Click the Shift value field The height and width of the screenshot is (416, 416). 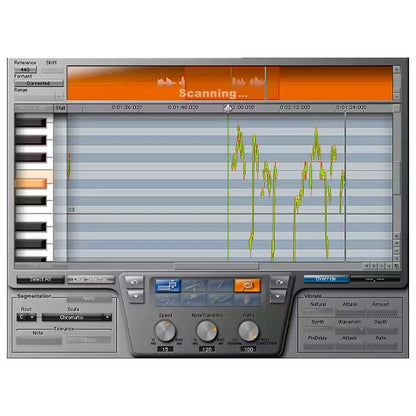[x=52, y=70]
